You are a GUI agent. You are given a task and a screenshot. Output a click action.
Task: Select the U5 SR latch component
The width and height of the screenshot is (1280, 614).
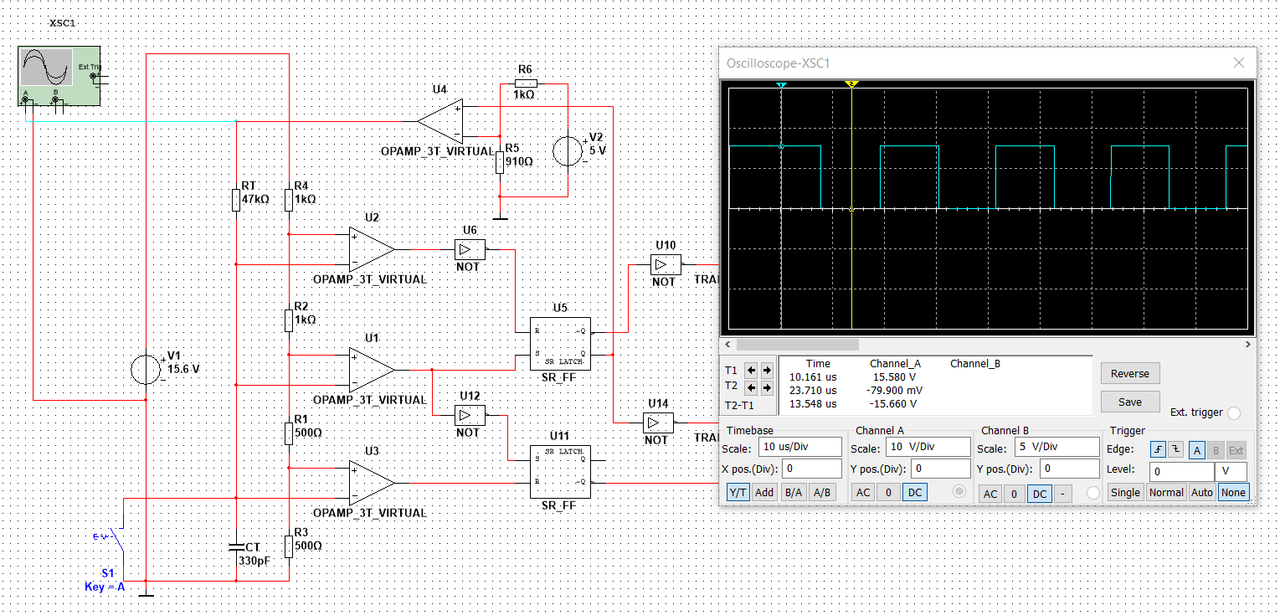[x=561, y=344]
